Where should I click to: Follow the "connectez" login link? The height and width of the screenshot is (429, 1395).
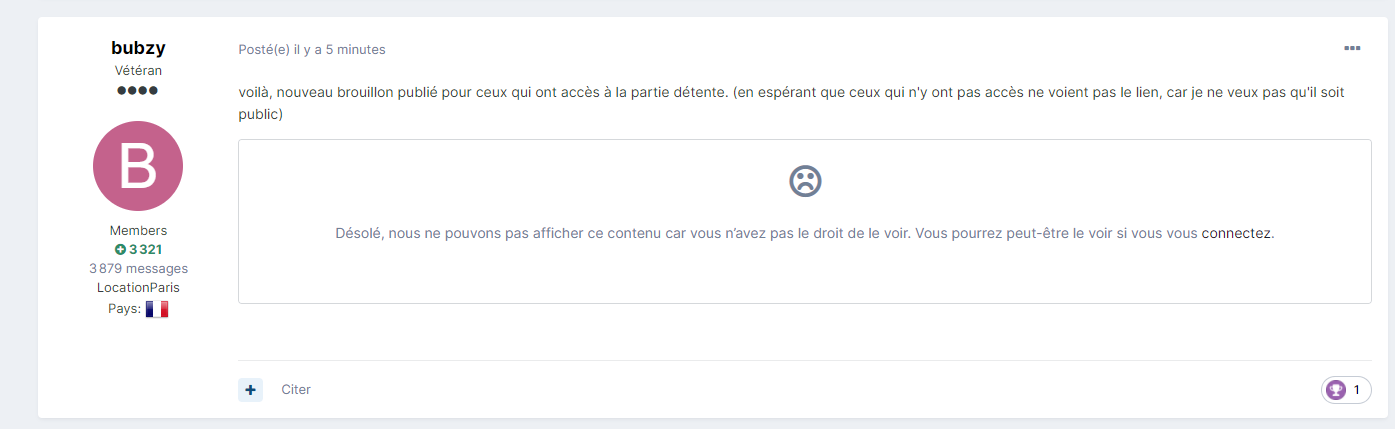(1236, 233)
